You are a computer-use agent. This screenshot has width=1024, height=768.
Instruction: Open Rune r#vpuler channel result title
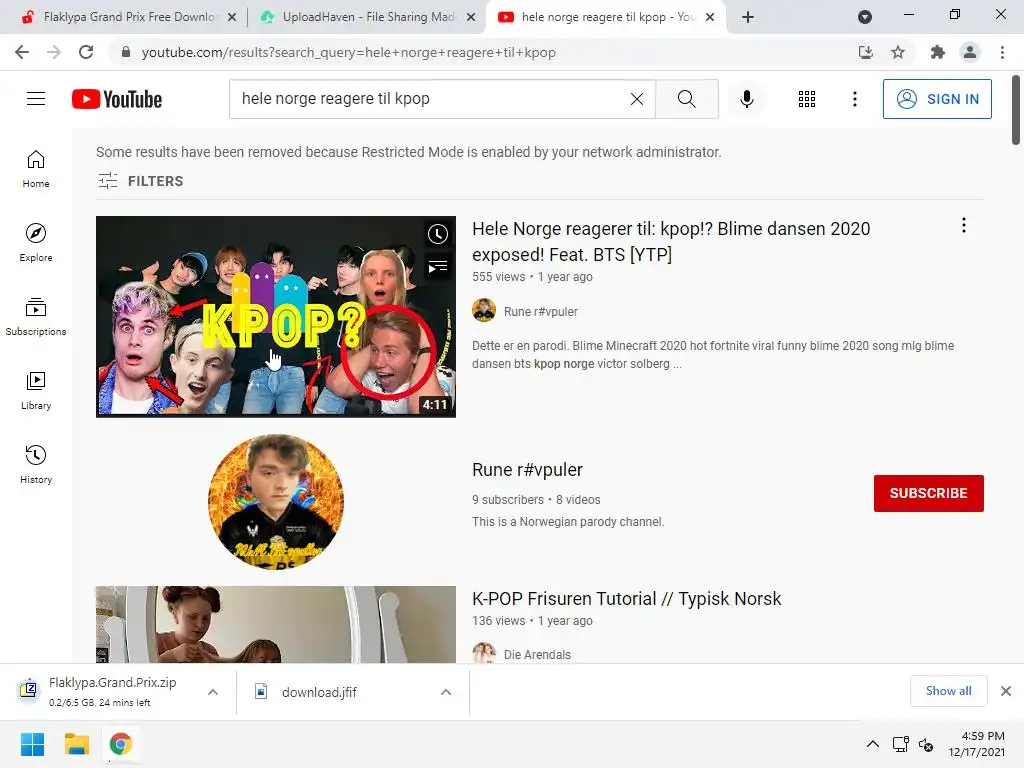(x=527, y=470)
